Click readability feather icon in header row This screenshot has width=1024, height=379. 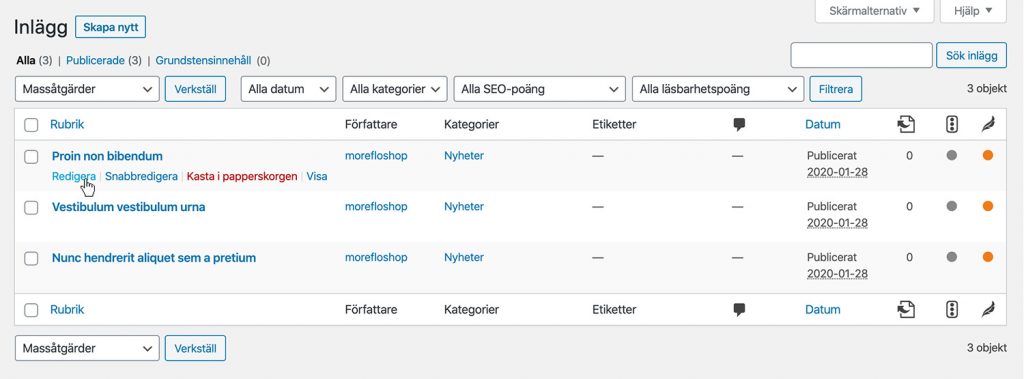988,124
